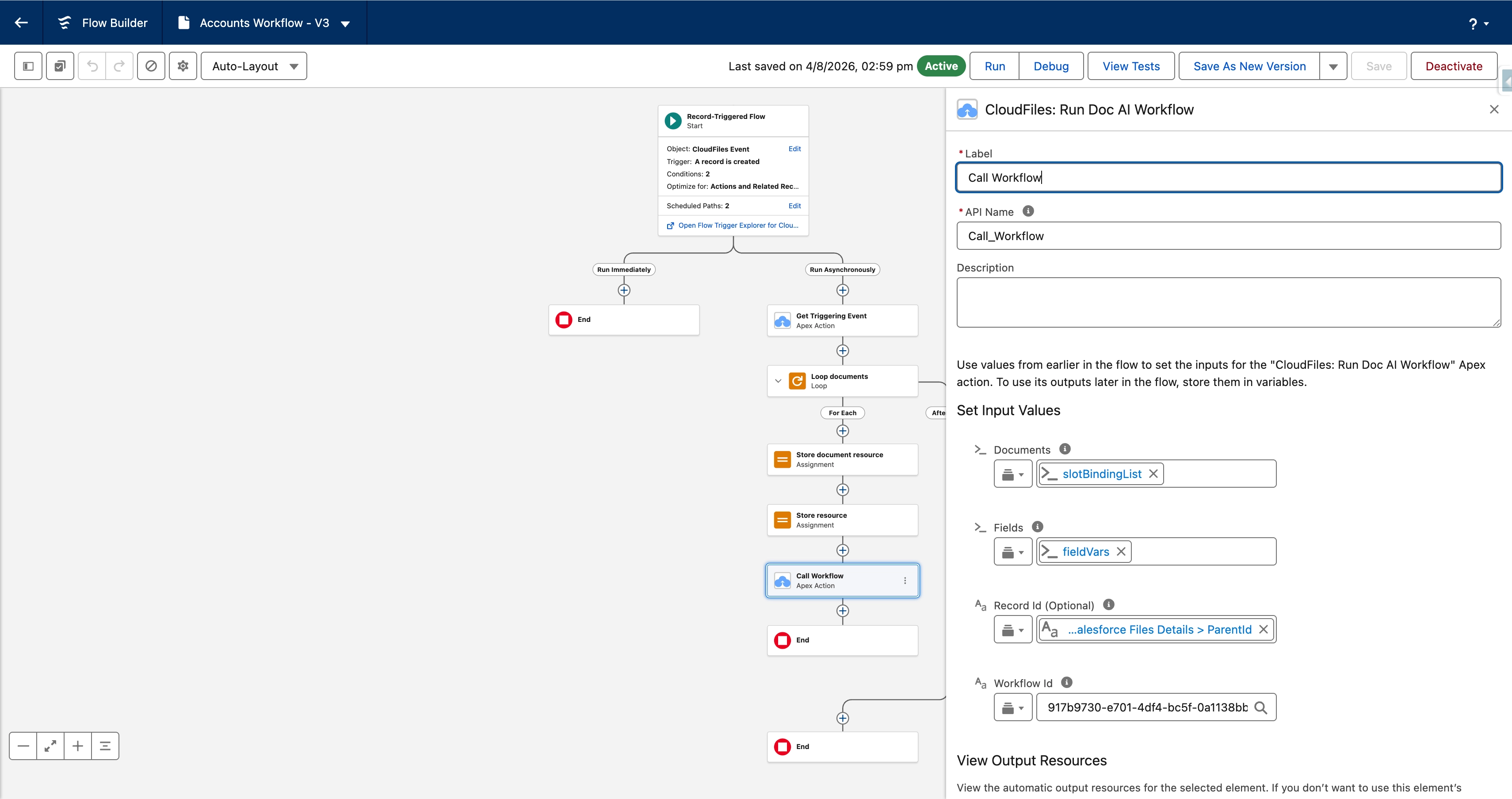Remove fieldVars from Fields input
The width and height of the screenshot is (1512, 799).
(x=1120, y=551)
